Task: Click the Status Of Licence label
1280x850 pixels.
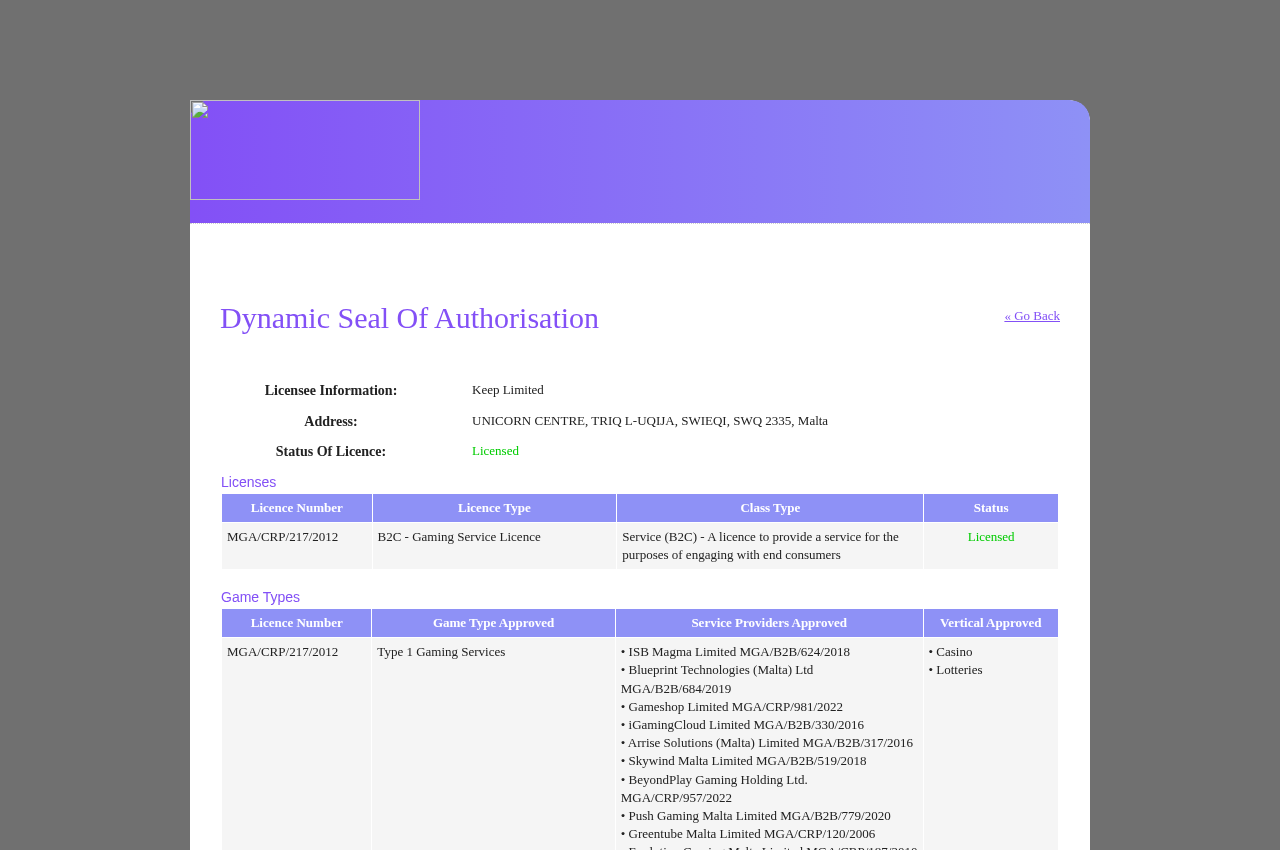Action: tap(331, 452)
